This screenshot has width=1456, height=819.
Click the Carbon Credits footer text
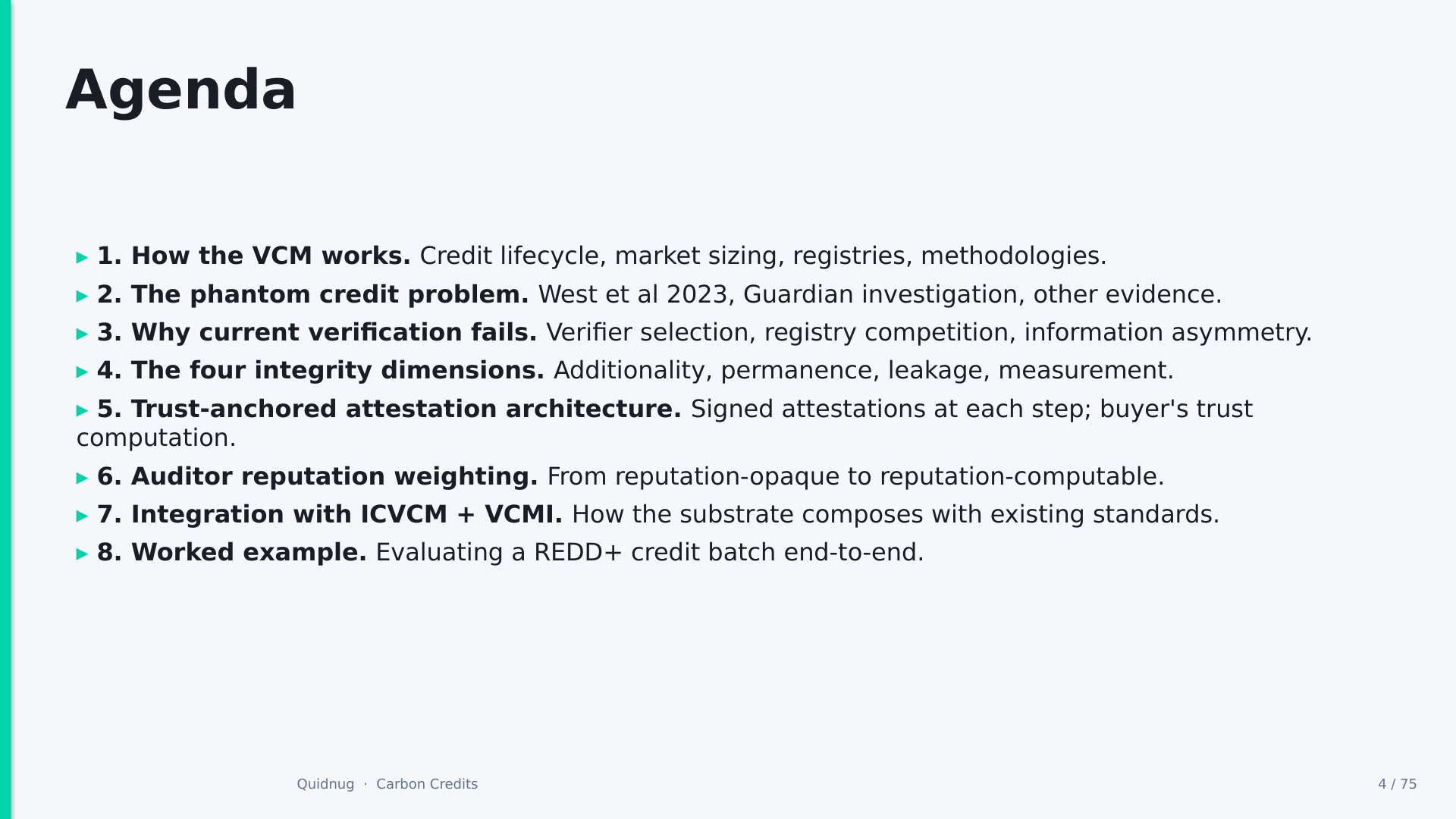tap(427, 784)
